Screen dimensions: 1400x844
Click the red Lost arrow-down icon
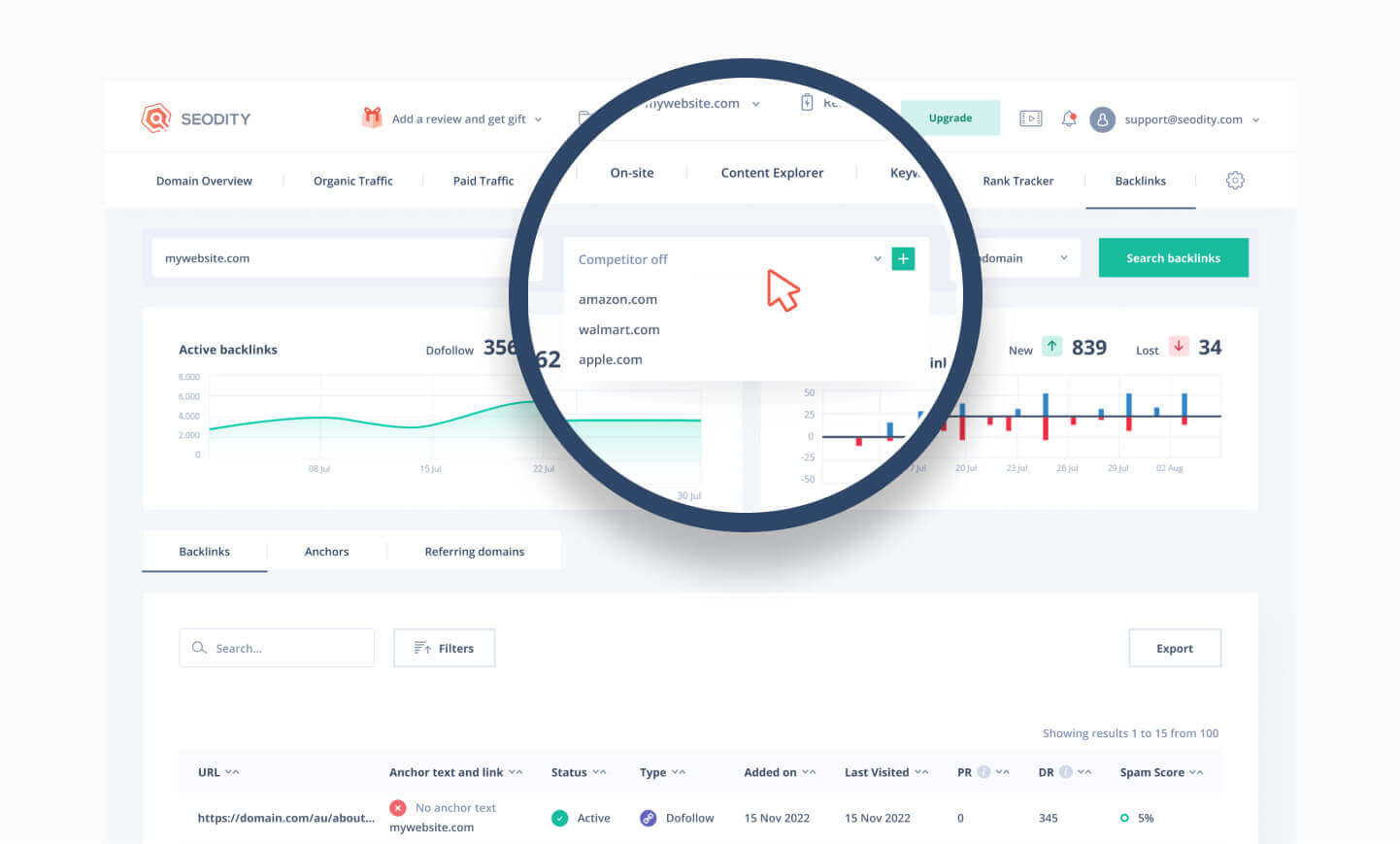[1179, 346]
